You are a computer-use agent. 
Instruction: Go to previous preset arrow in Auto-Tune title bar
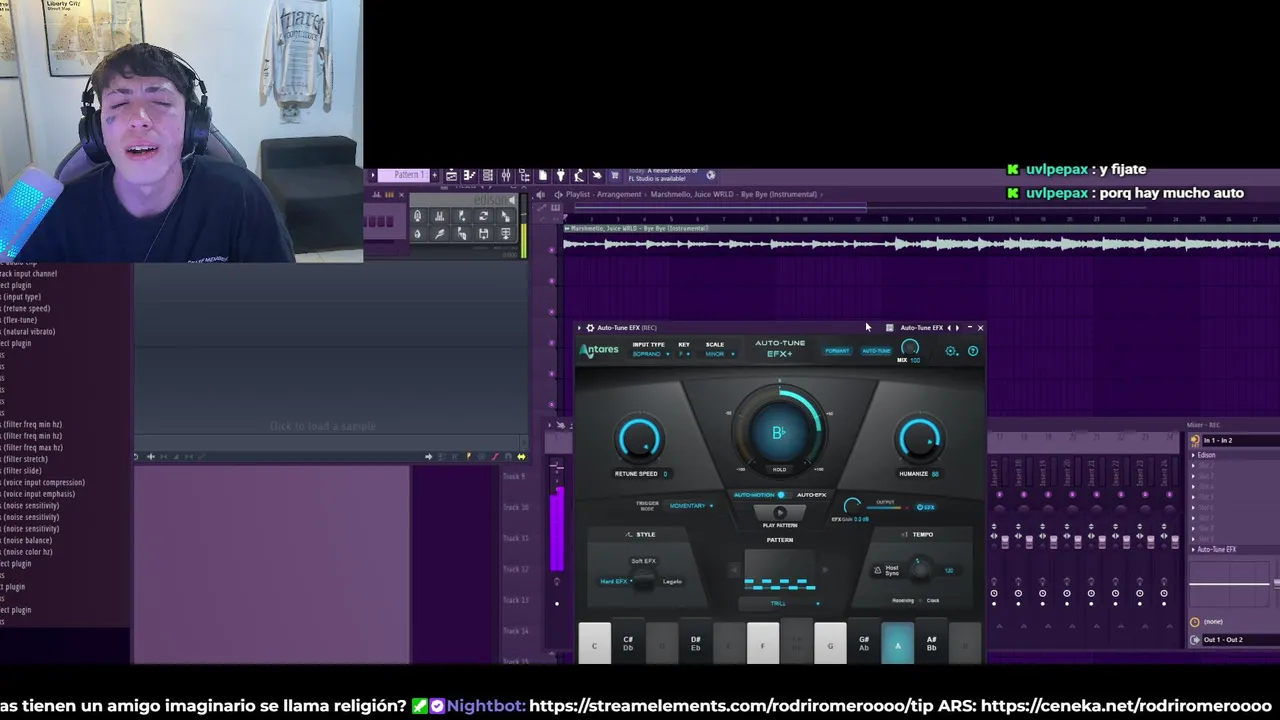tap(949, 328)
